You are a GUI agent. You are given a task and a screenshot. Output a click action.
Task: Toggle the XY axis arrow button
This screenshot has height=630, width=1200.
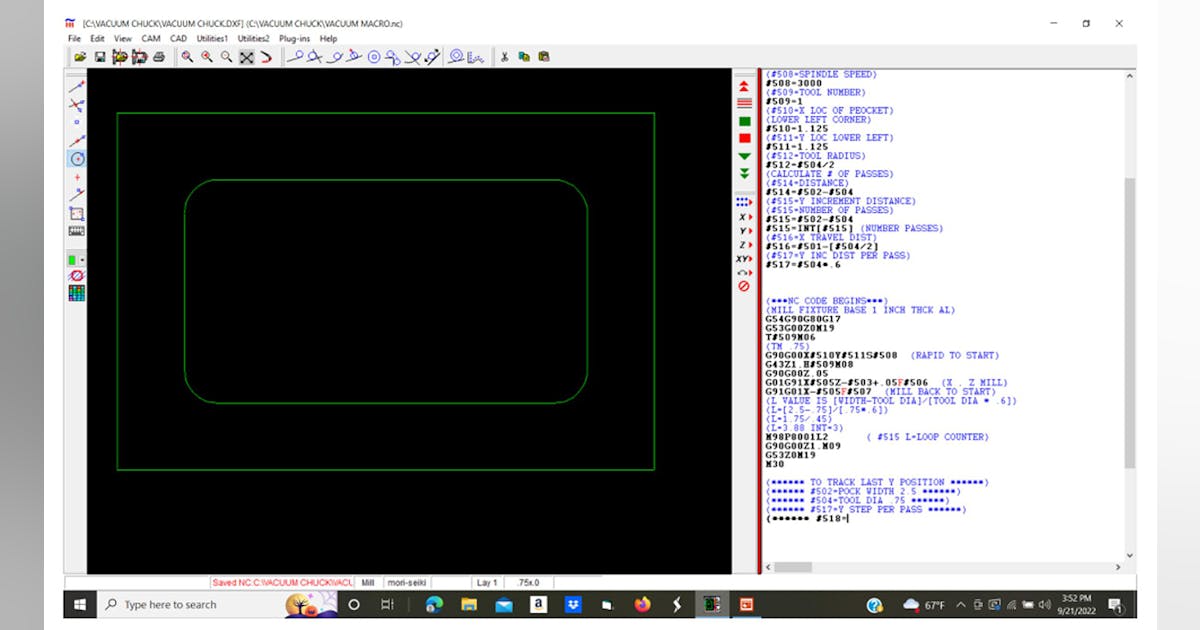[x=744, y=259]
